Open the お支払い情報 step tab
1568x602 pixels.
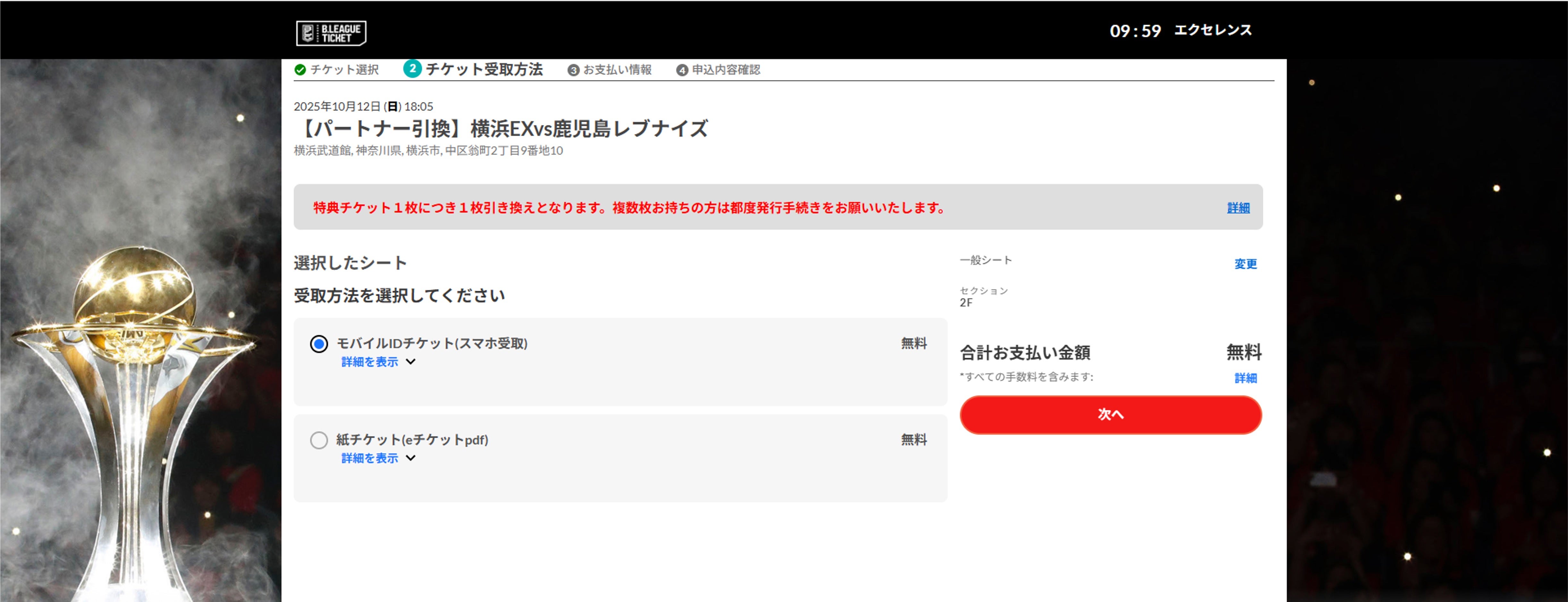pos(617,70)
